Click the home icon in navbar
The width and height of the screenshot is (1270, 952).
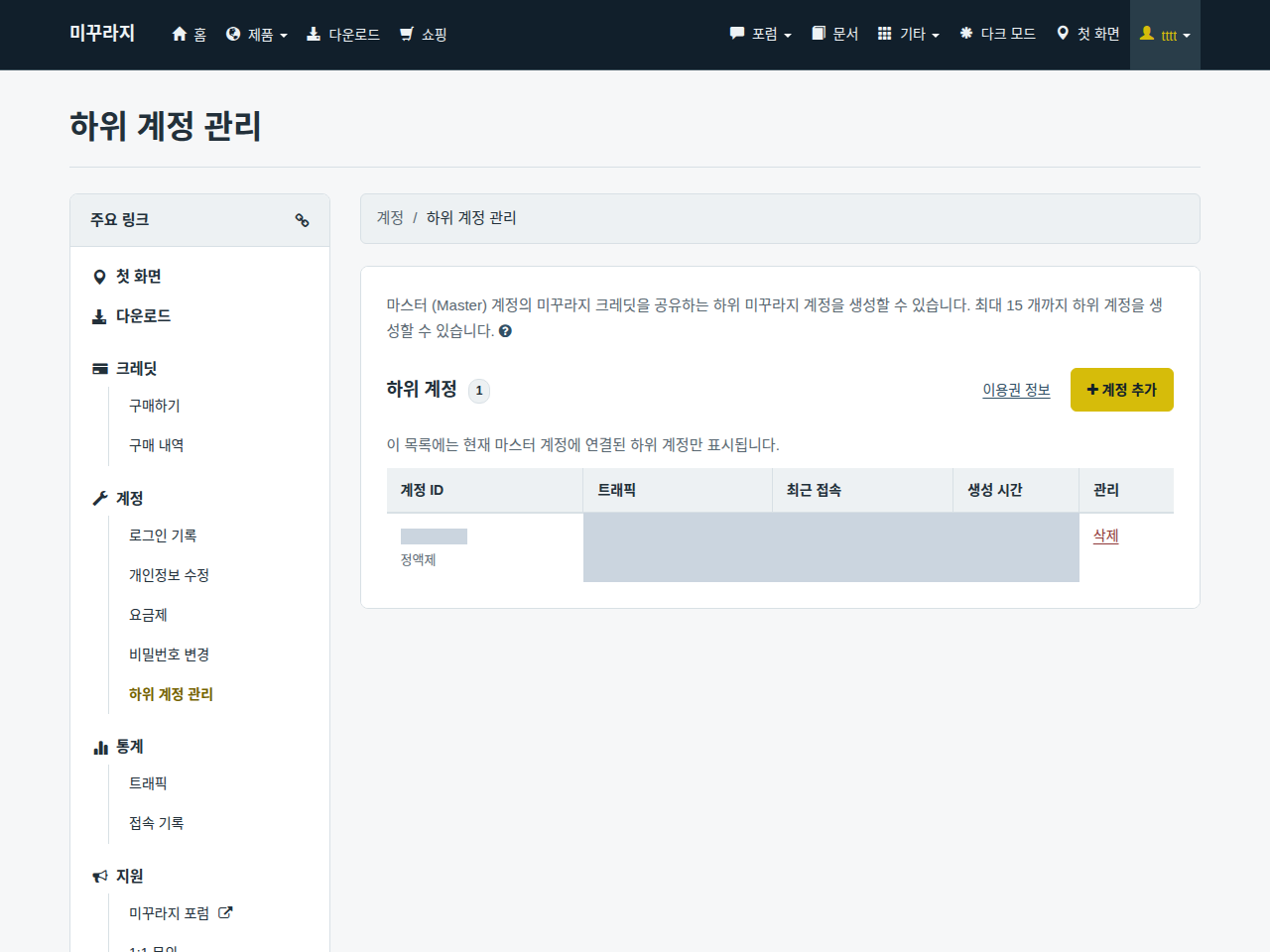pos(180,34)
